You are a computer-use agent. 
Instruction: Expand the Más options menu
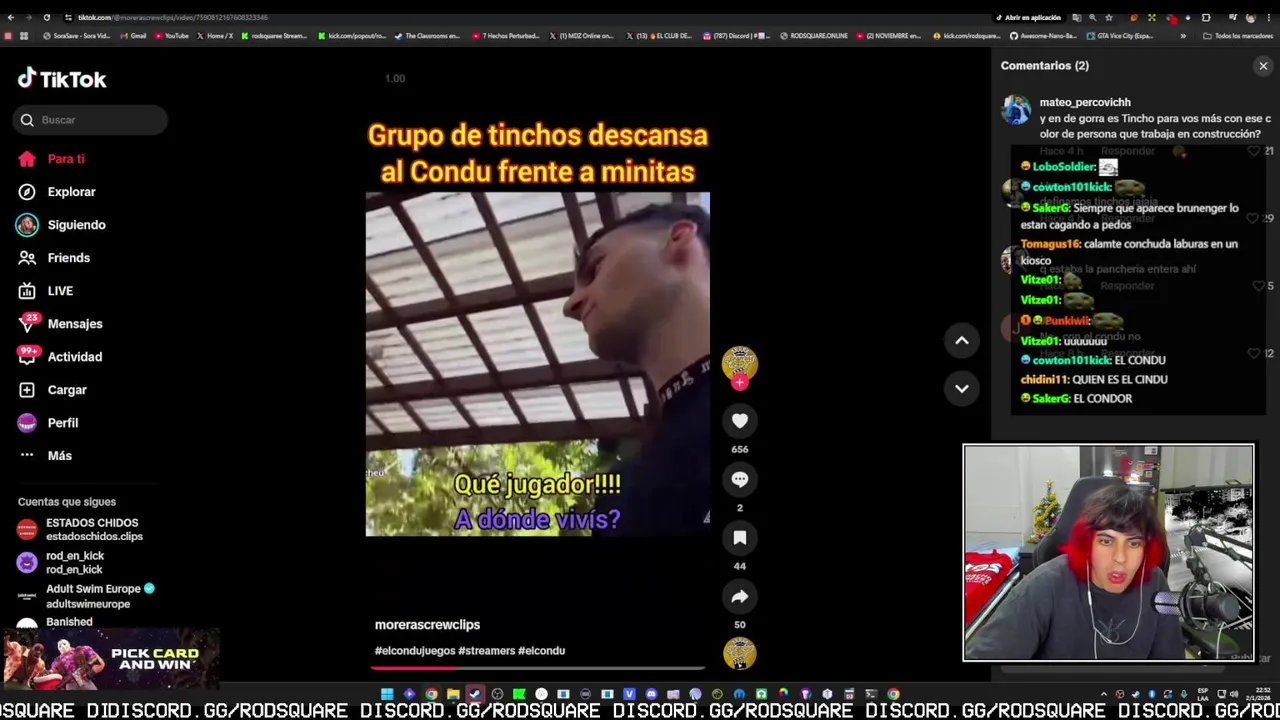[59, 456]
